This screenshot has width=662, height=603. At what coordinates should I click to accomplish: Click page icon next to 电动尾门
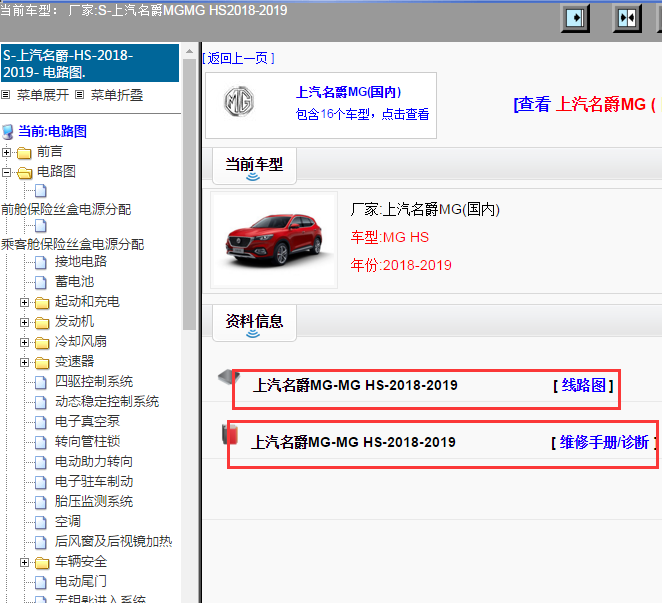point(41,583)
